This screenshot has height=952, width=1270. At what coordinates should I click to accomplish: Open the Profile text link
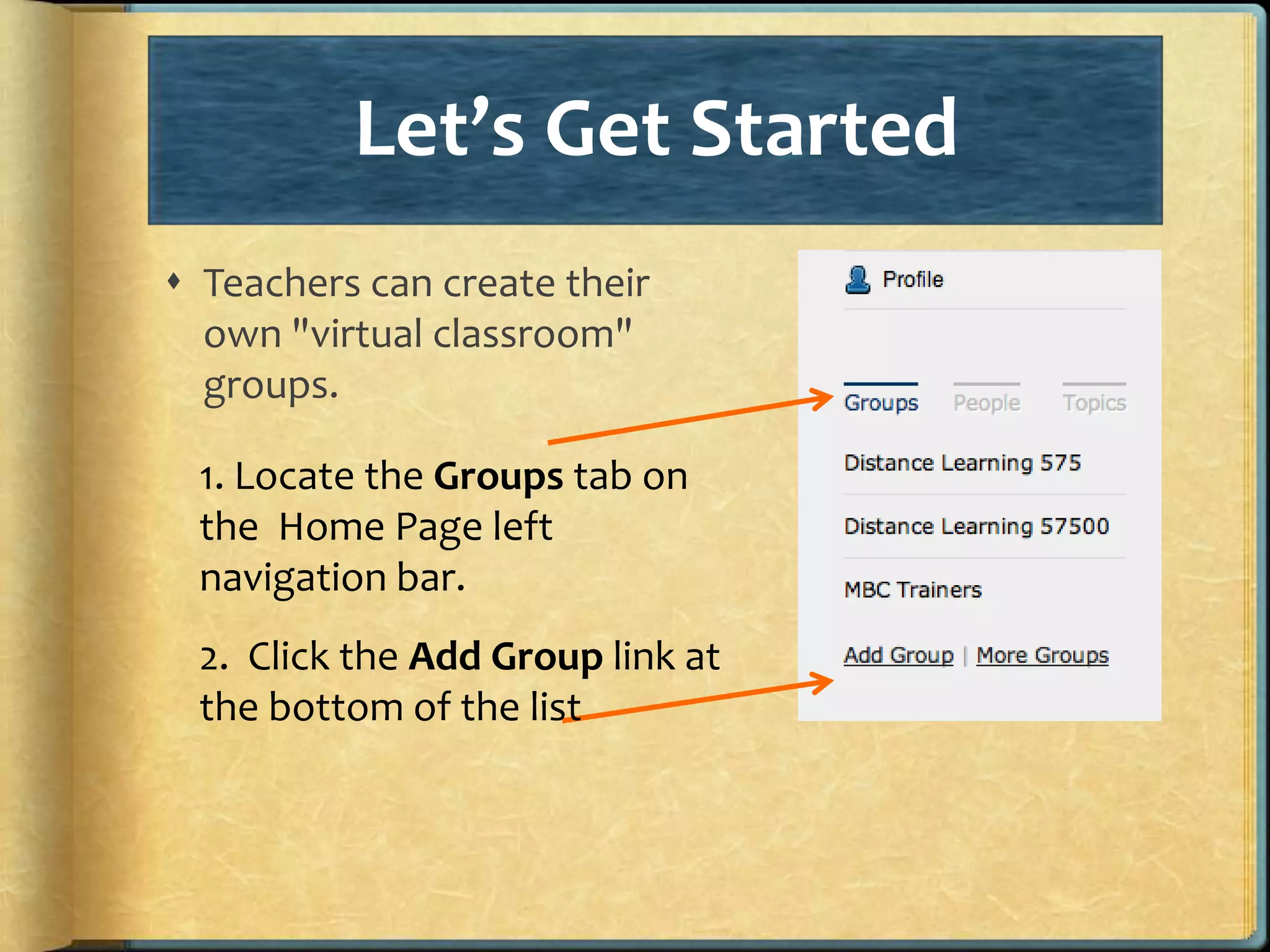(x=913, y=280)
